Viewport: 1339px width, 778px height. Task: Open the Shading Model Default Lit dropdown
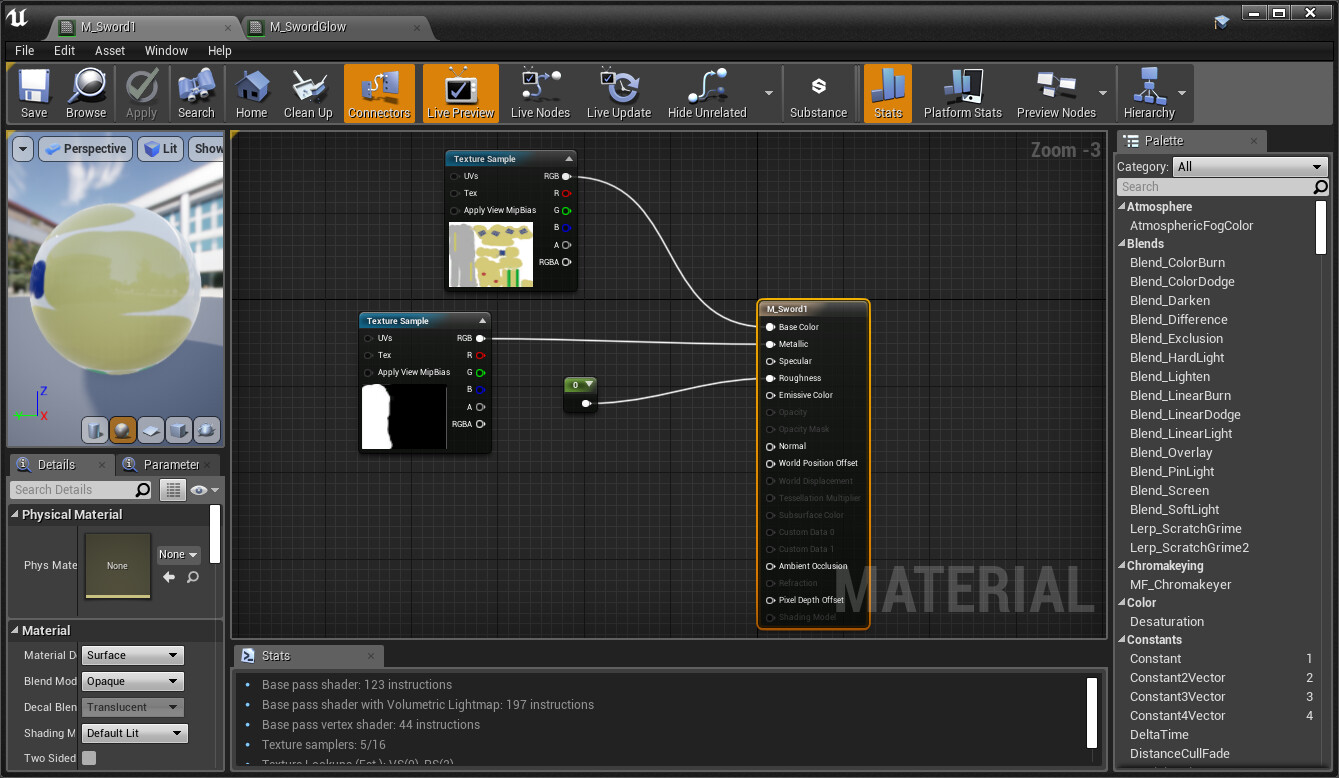click(x=135, y=733)
